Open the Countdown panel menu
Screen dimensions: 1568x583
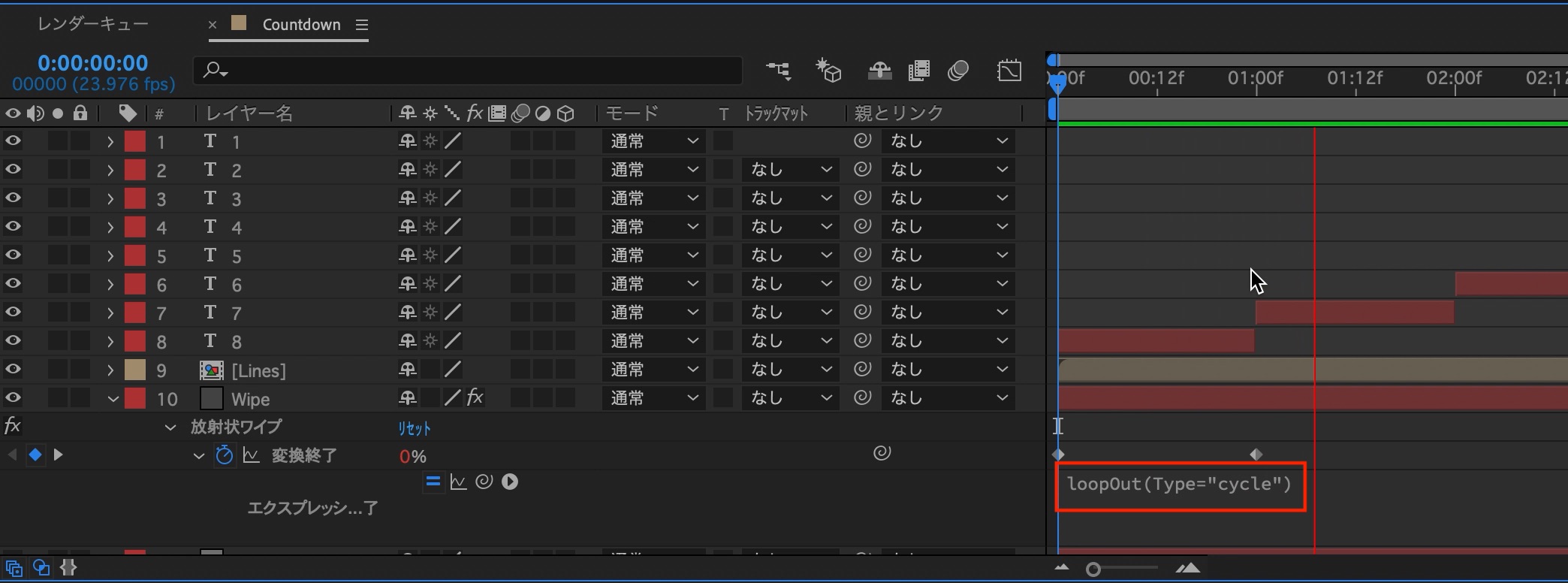pyautogui.click(x=362, y=24)
